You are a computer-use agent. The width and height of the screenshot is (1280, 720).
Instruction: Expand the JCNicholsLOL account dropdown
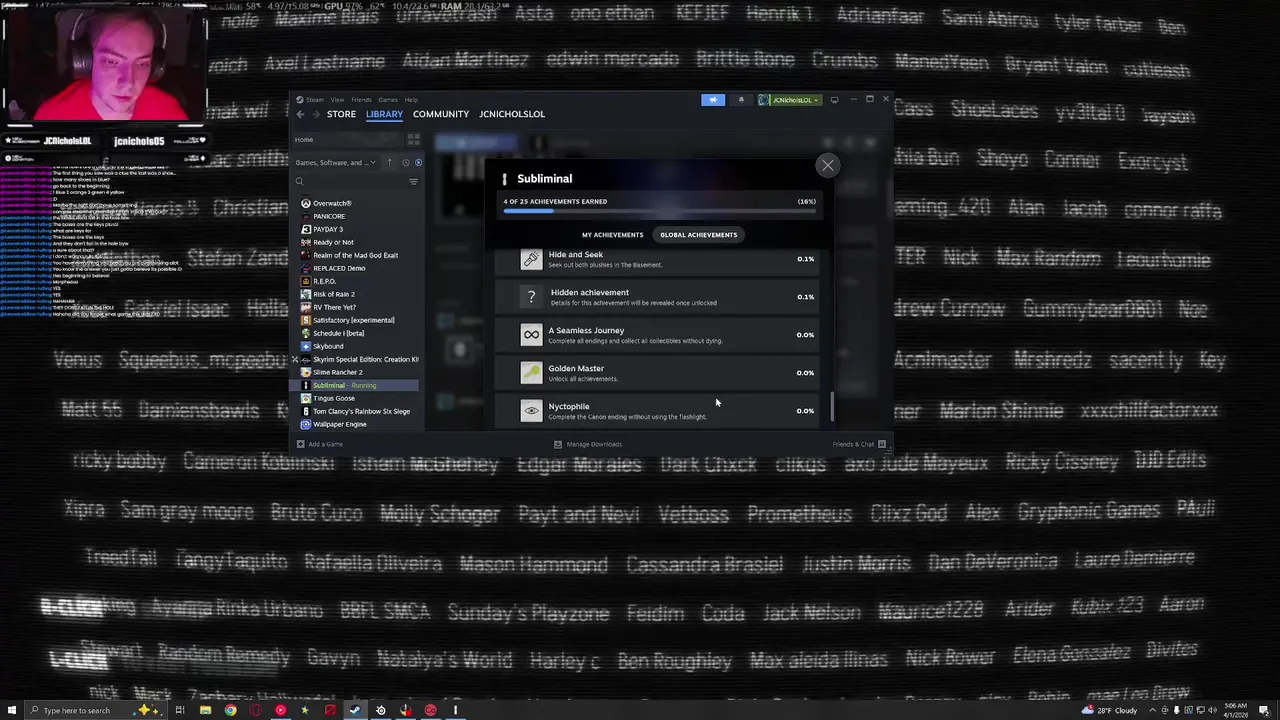pos(789,100)
